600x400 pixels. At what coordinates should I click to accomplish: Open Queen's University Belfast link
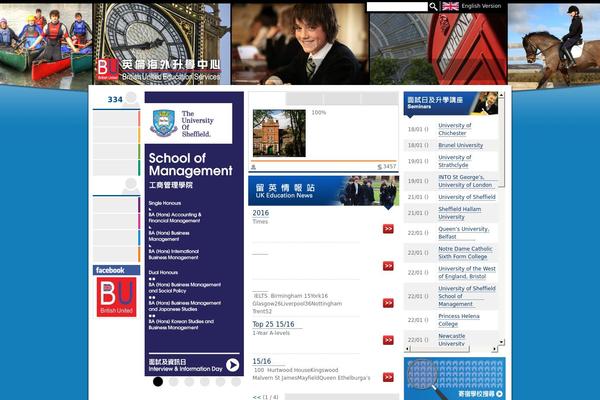(463, 233)
